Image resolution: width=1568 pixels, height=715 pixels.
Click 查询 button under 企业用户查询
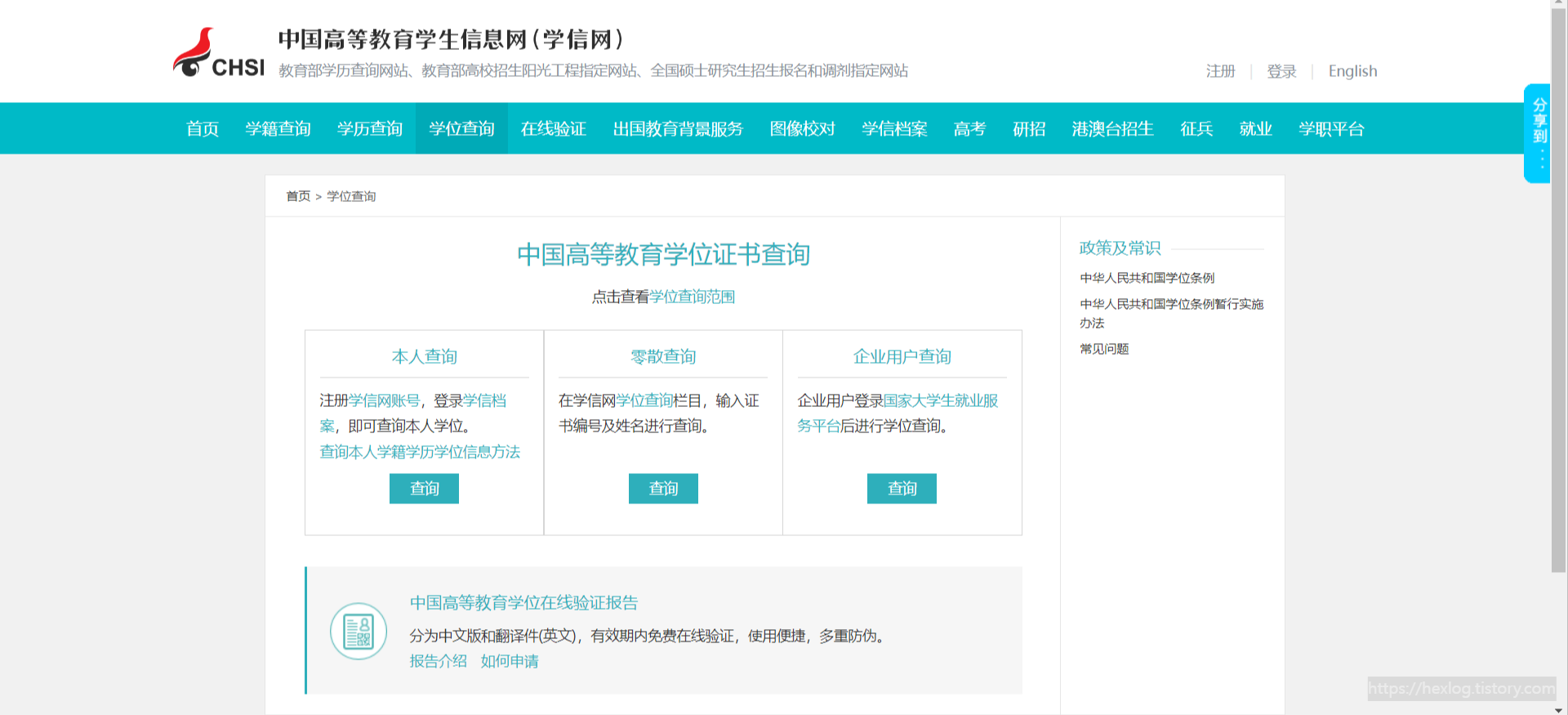point(902,489)
